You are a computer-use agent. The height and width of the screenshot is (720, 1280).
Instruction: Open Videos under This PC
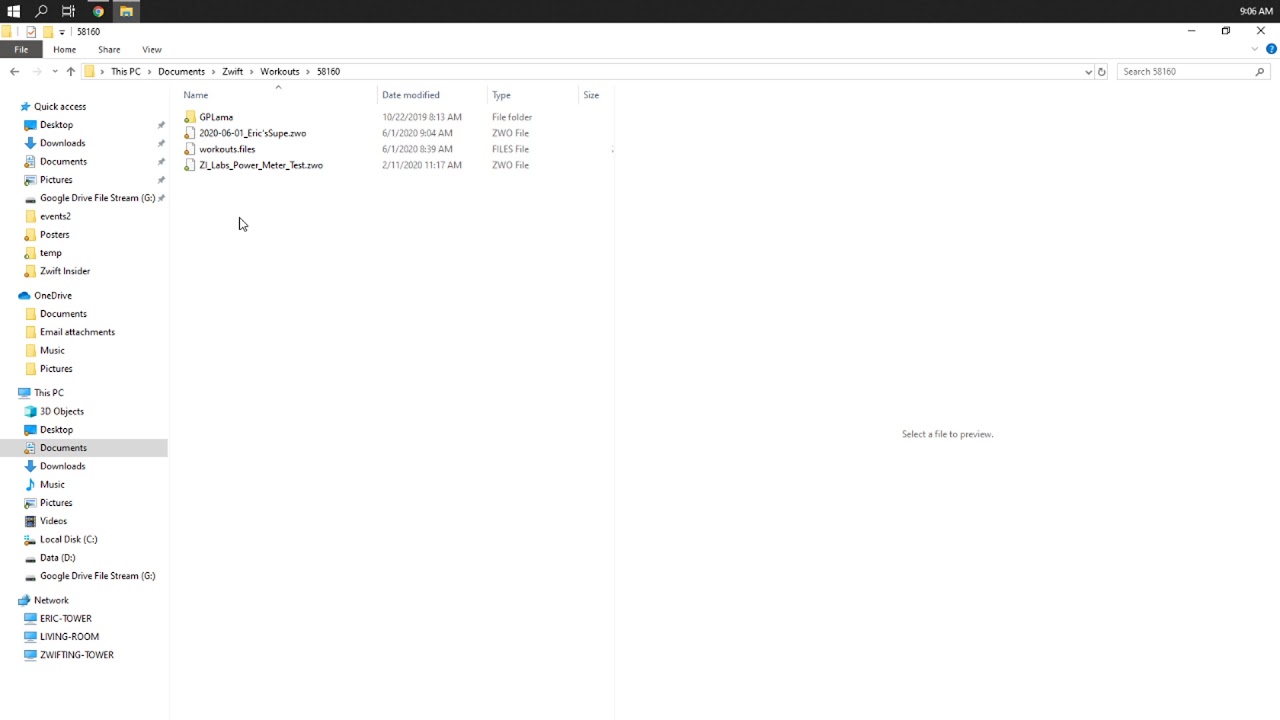53,521
